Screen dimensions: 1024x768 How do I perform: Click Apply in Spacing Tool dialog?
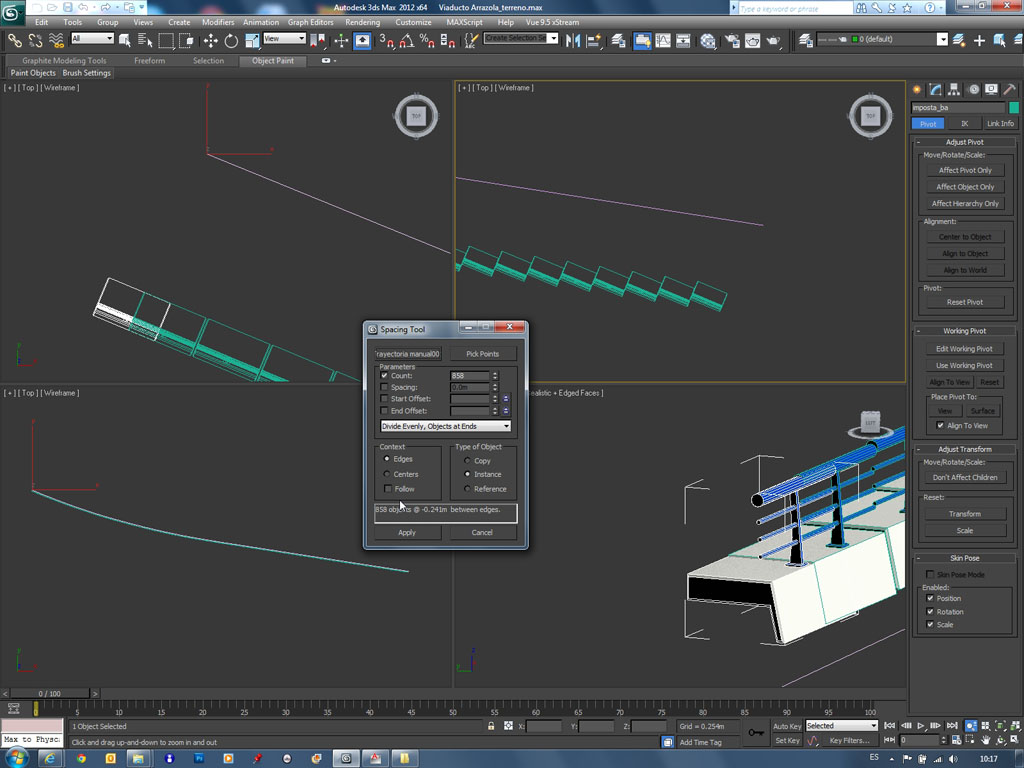click(x=407, y=532)
